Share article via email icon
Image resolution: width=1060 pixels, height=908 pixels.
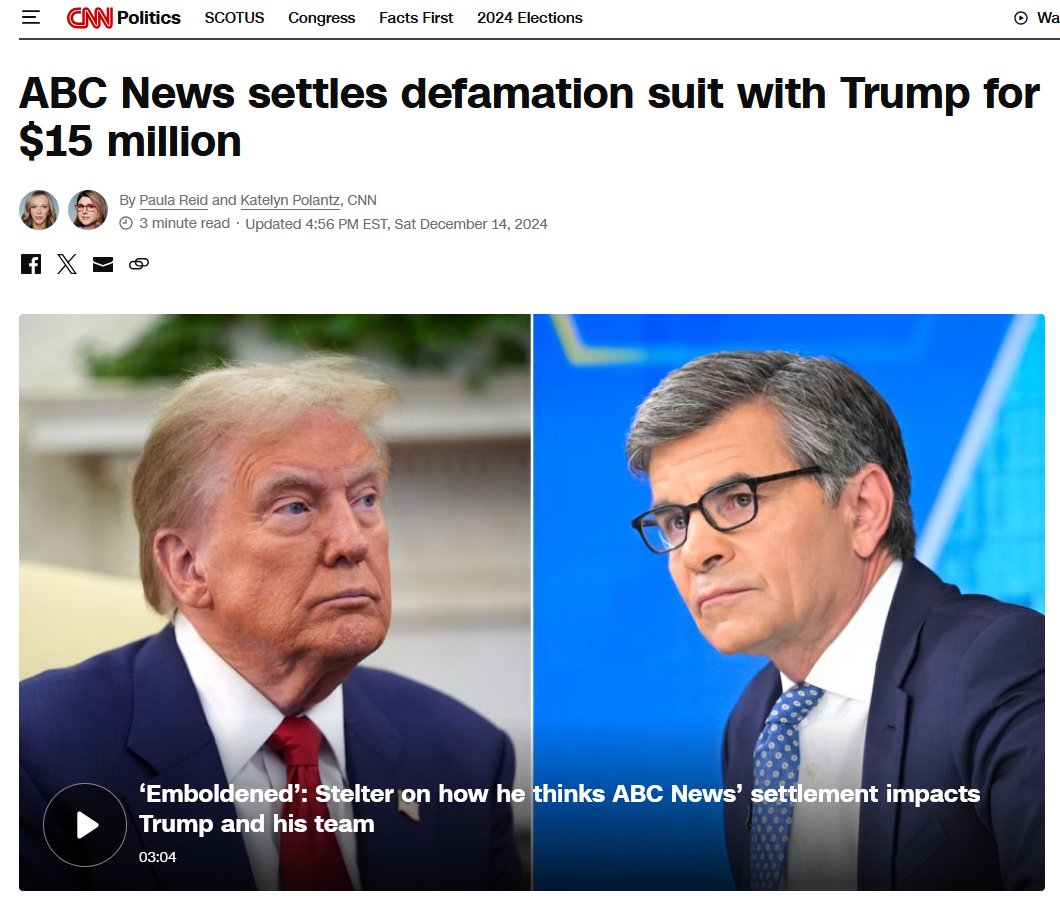(103, 264)
